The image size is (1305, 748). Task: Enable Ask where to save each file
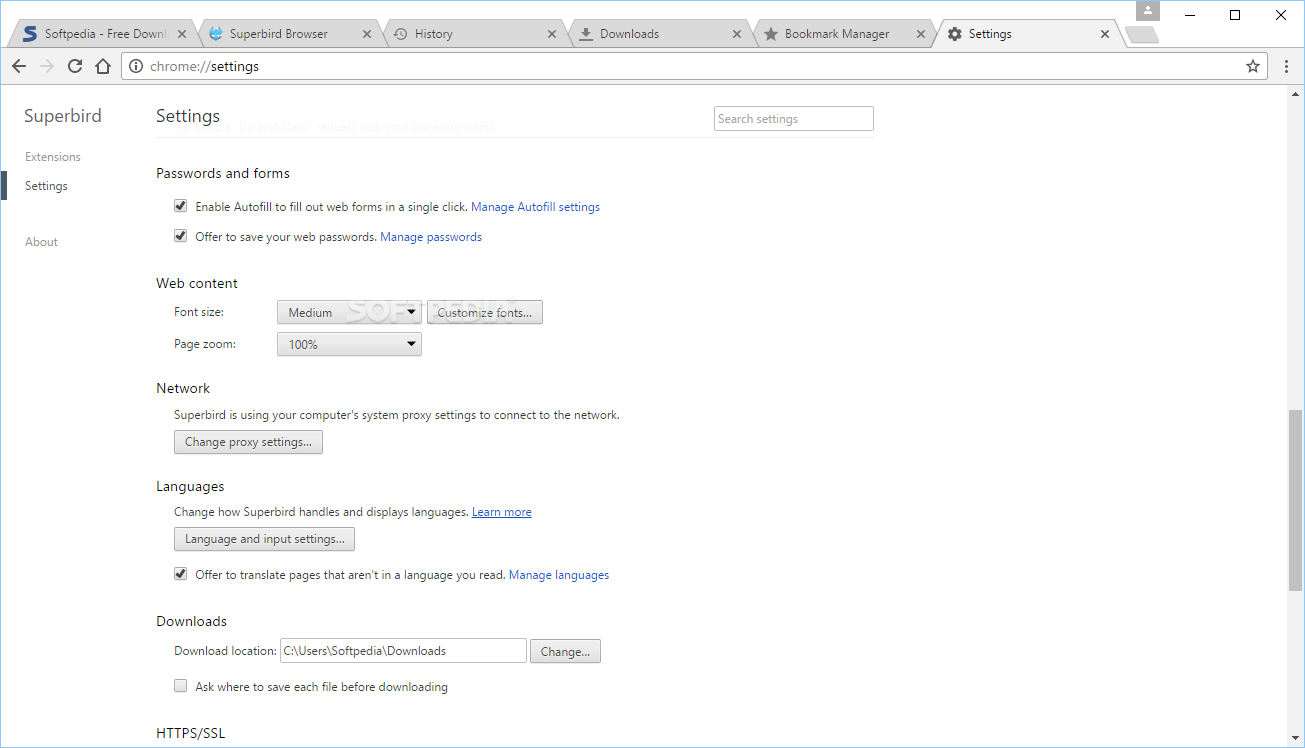coord(181,686)
